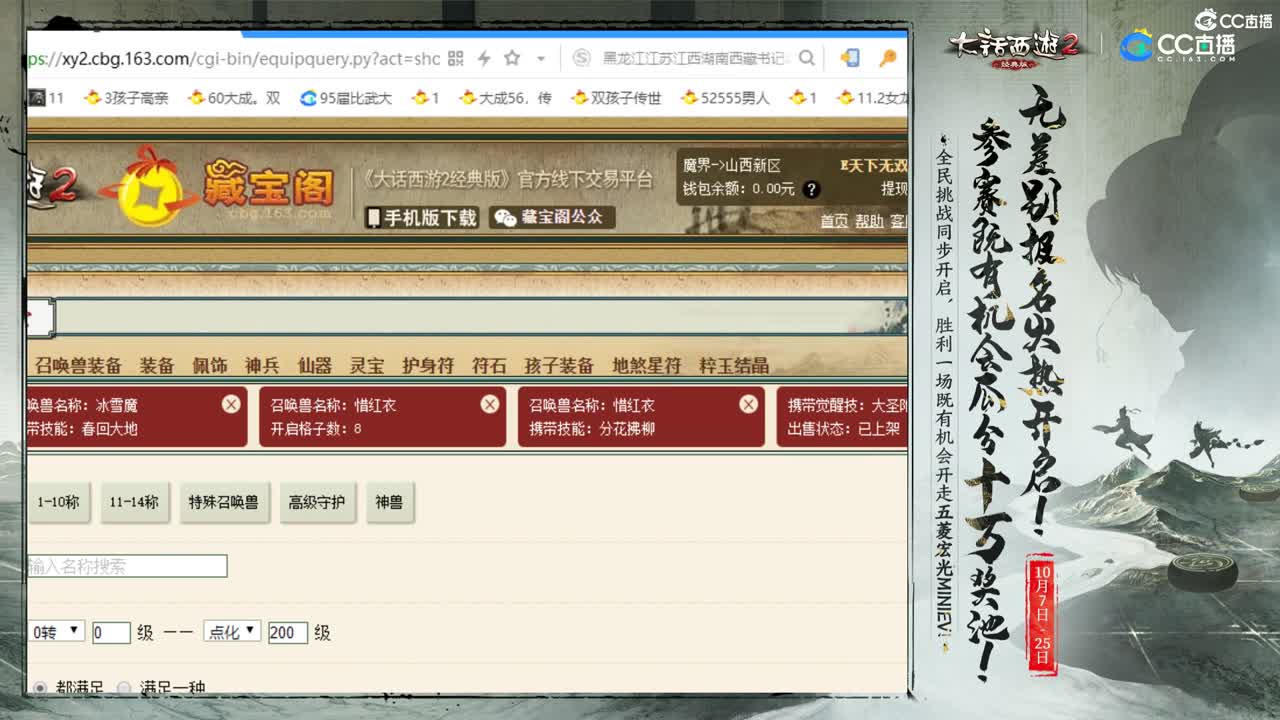
Task: Select the 高级守护 category button
Action: coord(316,502)
